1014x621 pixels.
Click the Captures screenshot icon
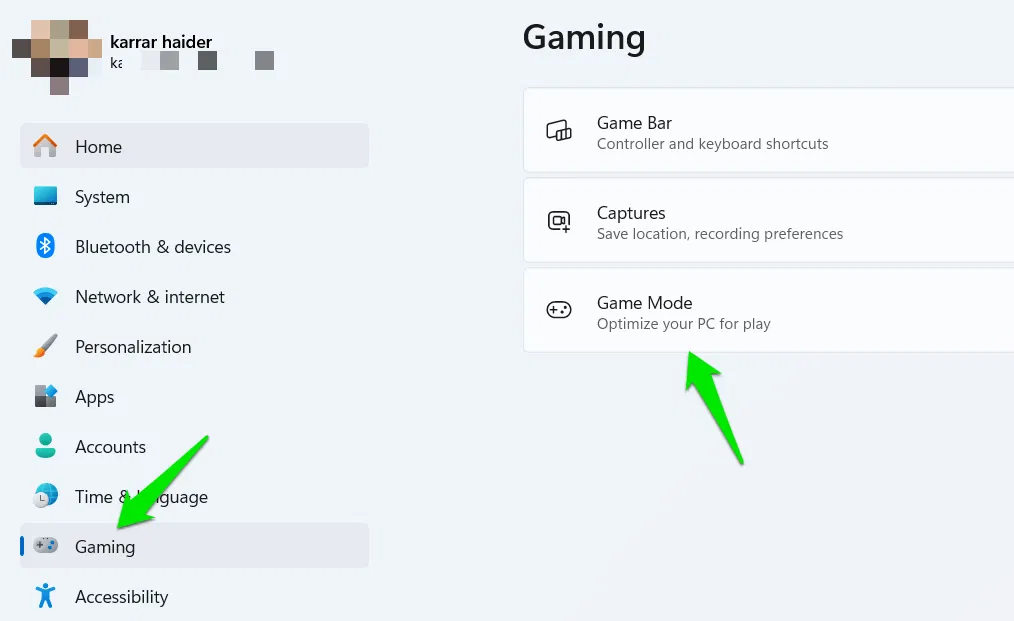(x=559, y=221)
